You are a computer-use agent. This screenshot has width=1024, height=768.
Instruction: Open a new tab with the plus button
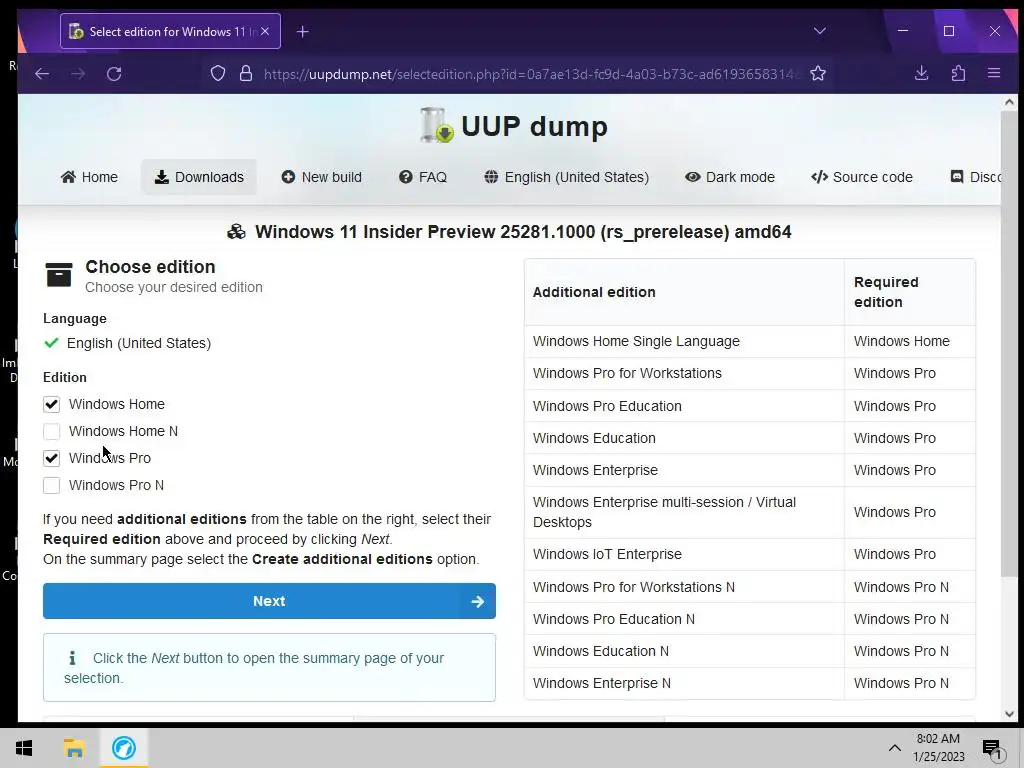[x=302, y=31]
